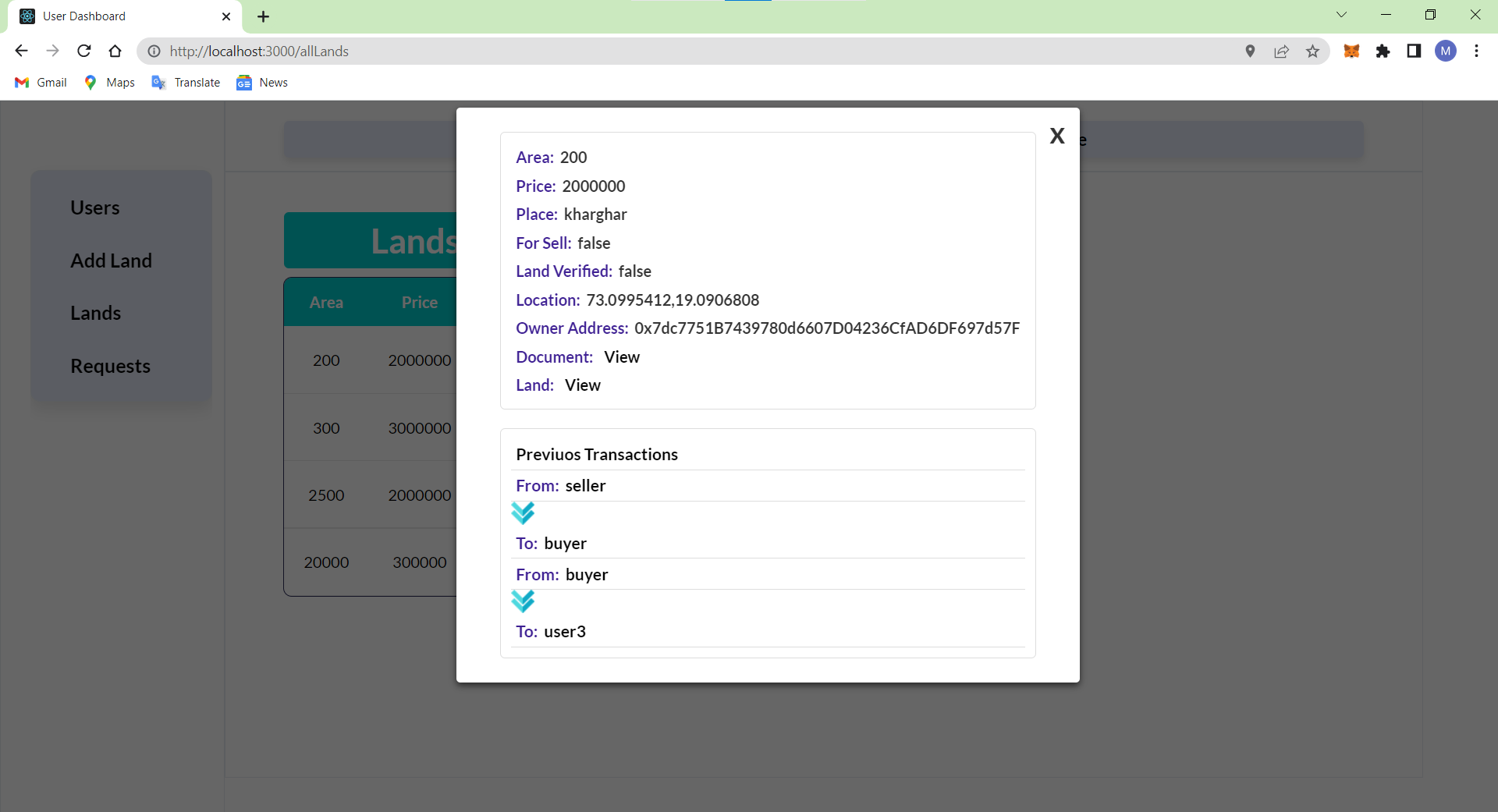Open the browser side panel icon
1498x812 pixels.
[1414, 51]
